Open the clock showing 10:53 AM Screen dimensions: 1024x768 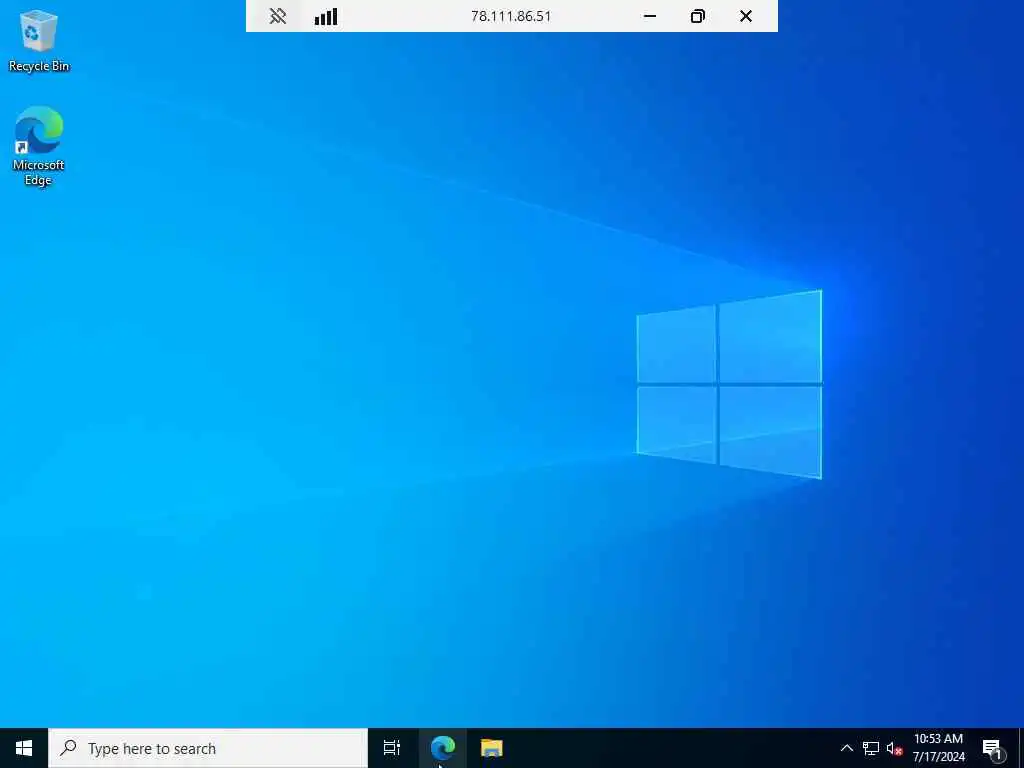tap(938, 748)
